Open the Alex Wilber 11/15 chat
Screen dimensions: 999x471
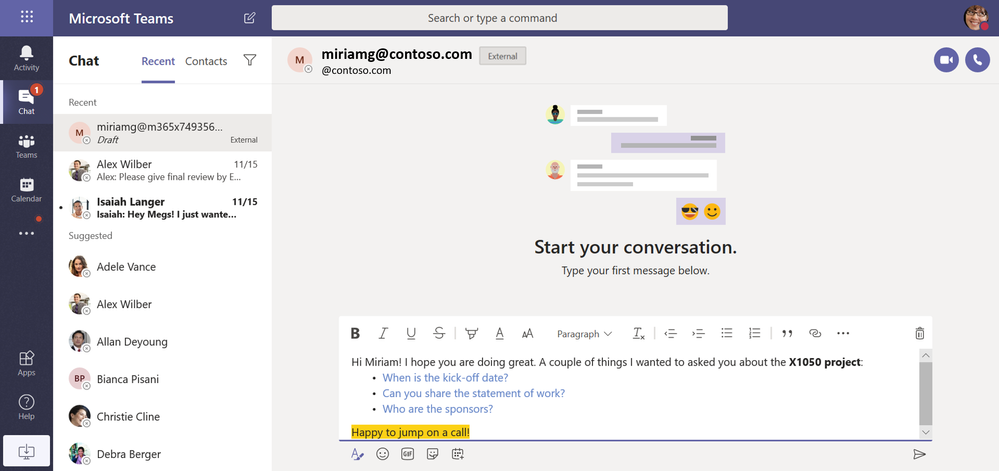162,170
